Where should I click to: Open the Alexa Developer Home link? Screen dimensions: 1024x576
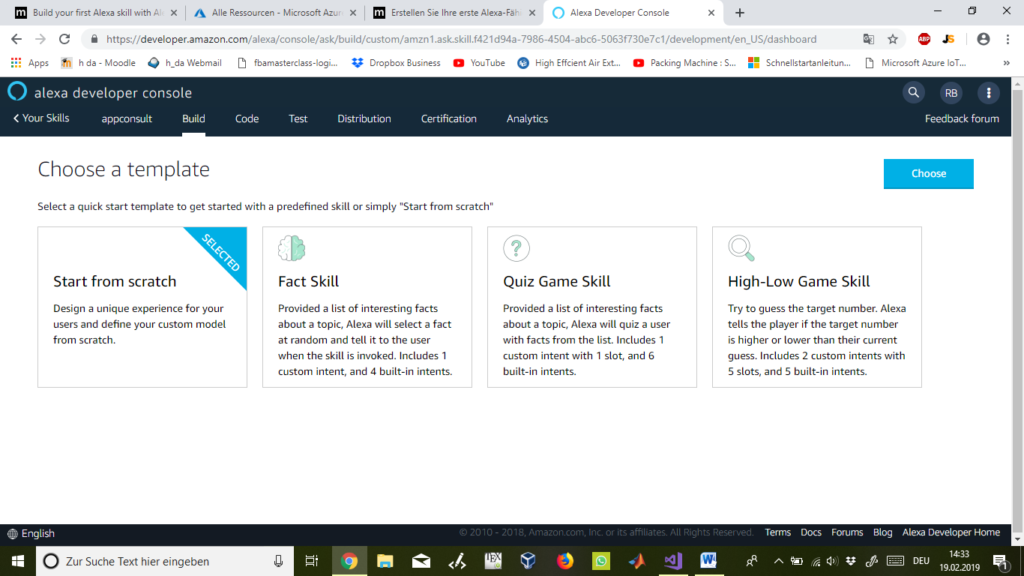[951, 532]
